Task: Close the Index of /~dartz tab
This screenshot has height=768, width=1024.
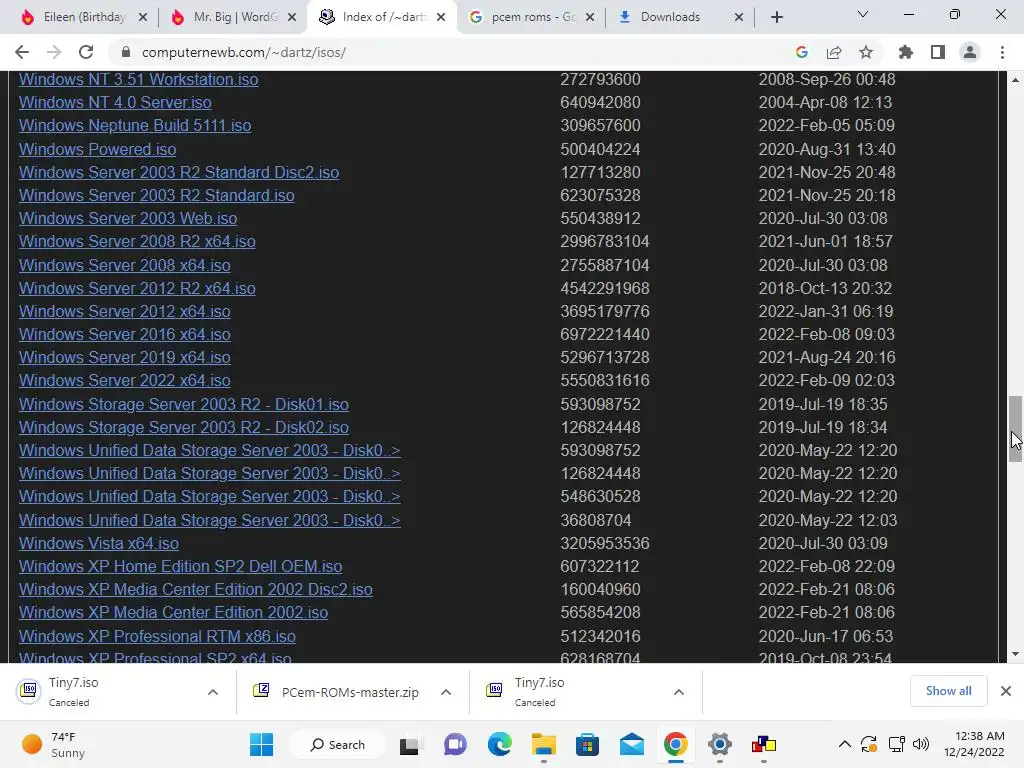Action: [441, 17]
